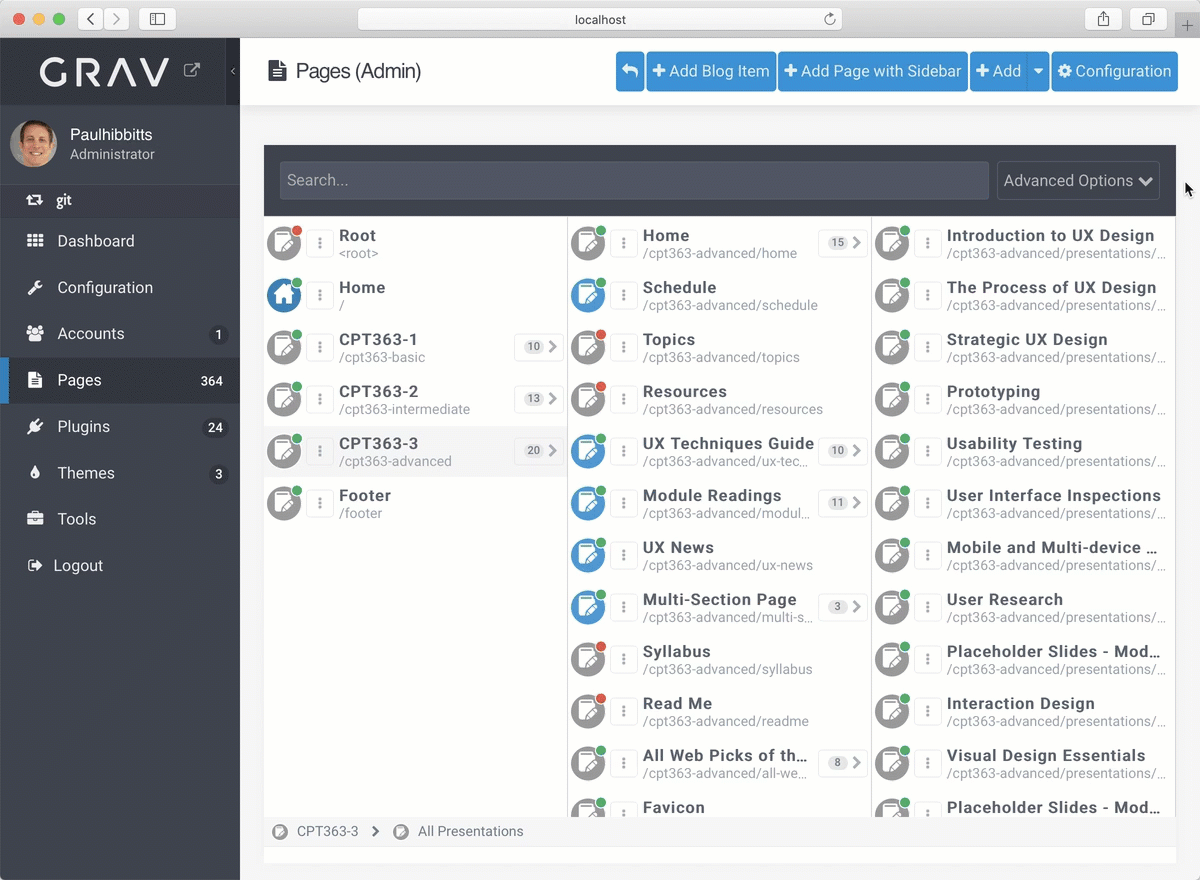Select 'Strategic UX Design' page title
The width and height of the screenshot is (1200, 880).
tap(1027, 340)
